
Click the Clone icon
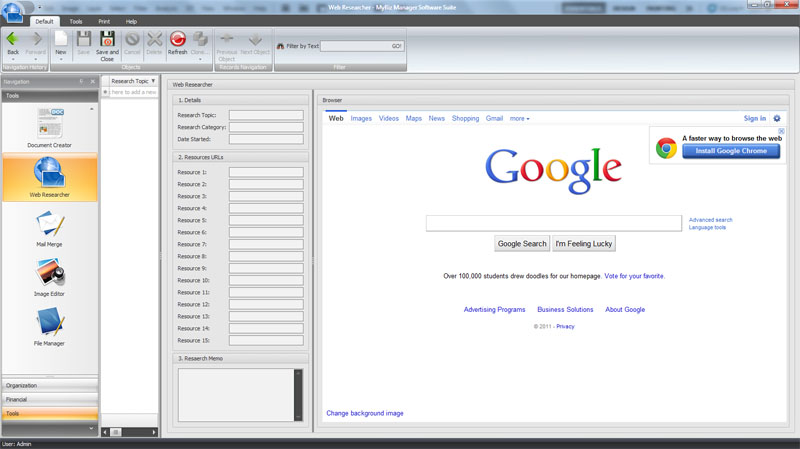(x=201, y=39)
